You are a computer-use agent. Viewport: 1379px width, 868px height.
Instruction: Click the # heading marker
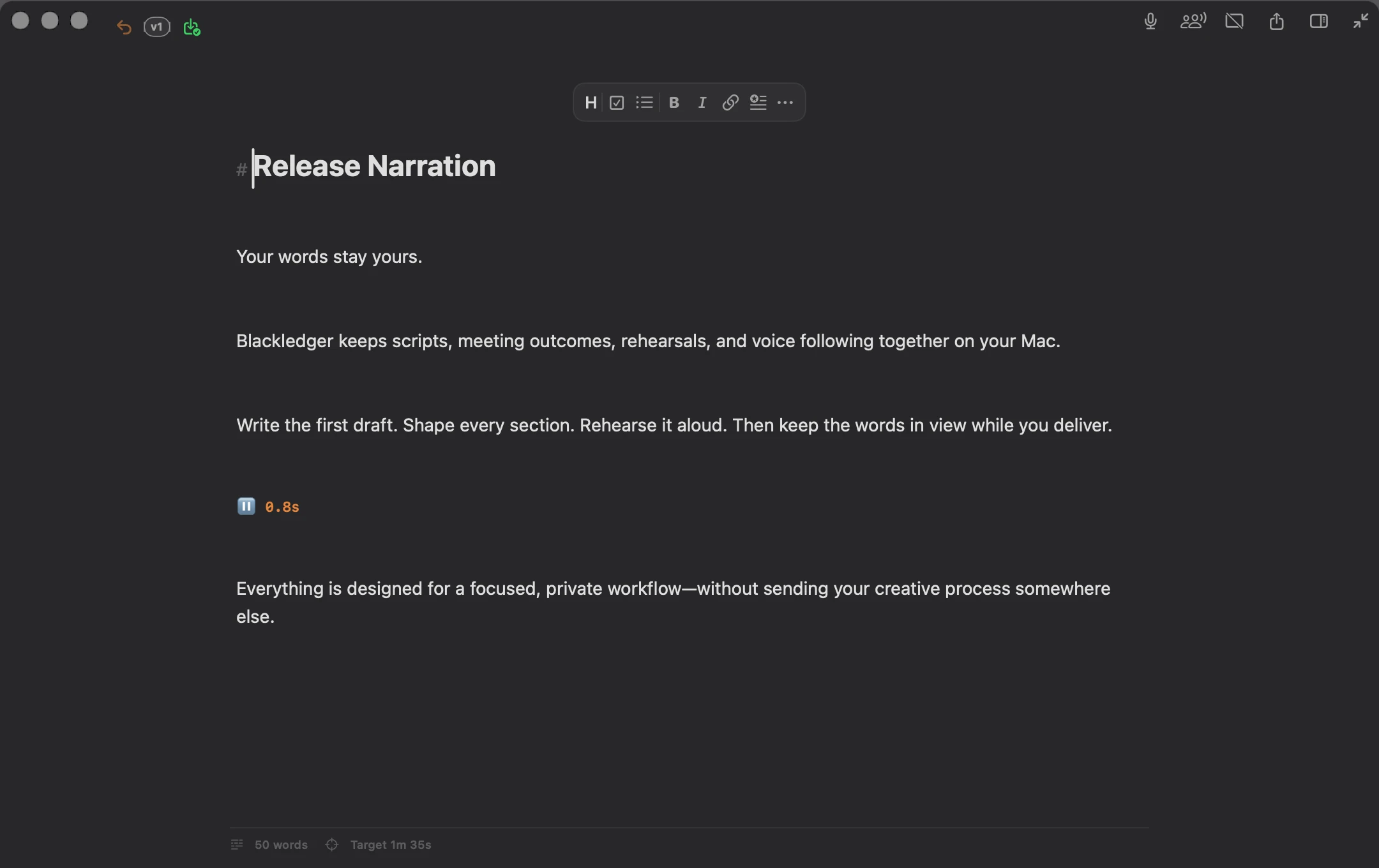pos(241,170)
